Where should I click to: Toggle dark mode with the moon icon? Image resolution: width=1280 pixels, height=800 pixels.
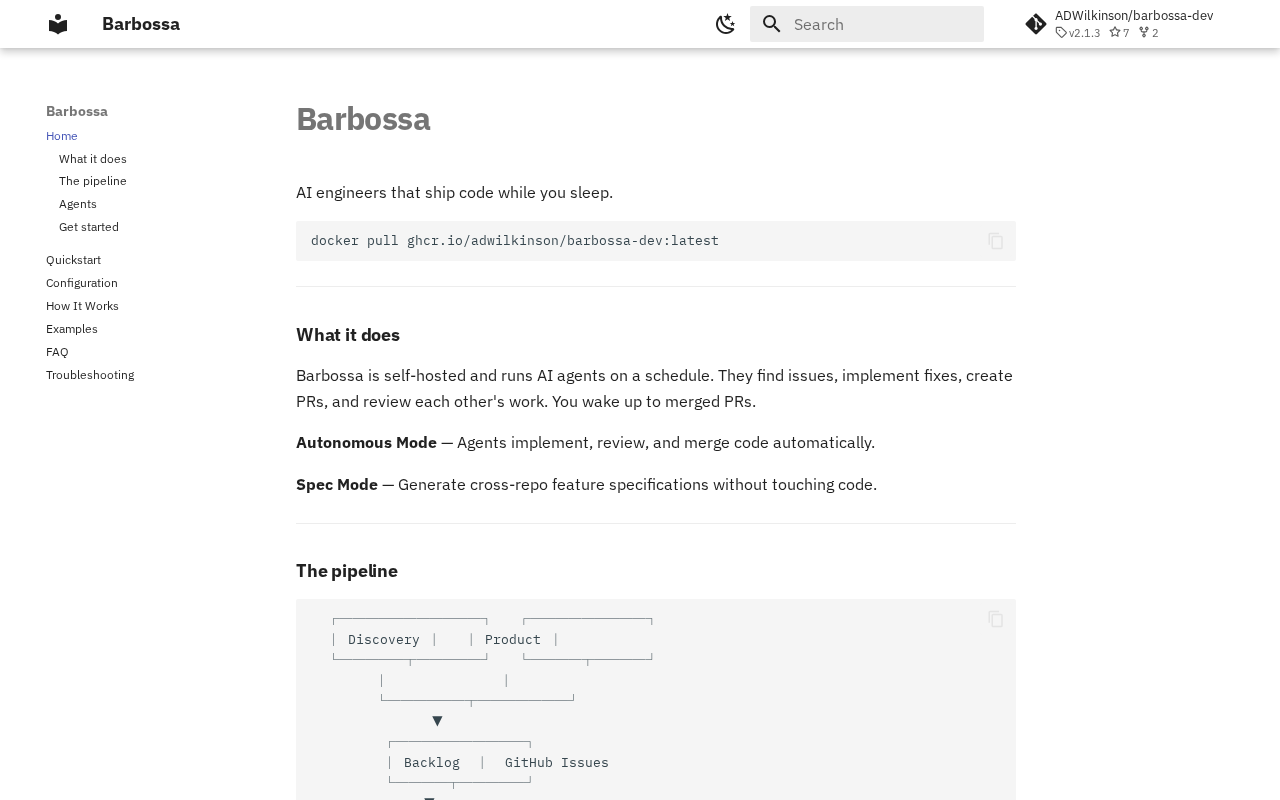726,24
